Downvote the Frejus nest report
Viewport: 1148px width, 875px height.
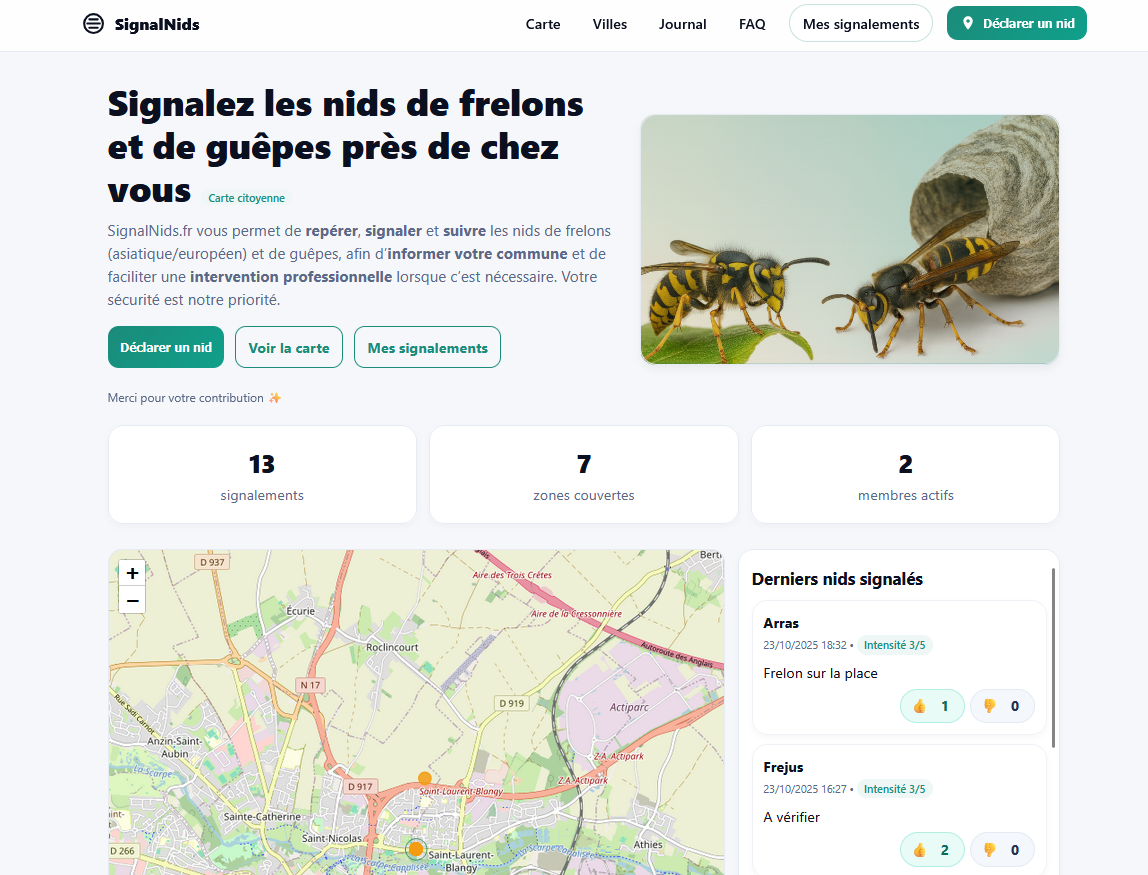[x=1002, y=850]
